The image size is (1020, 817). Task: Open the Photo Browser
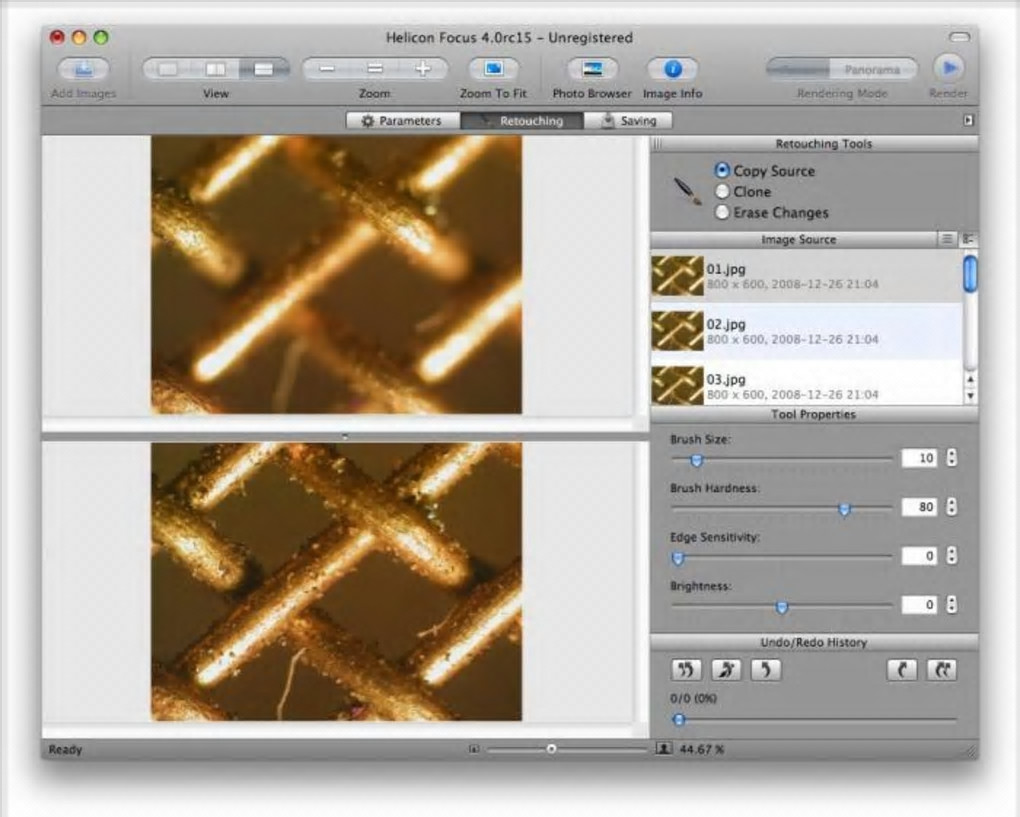(x=592, y=70)
